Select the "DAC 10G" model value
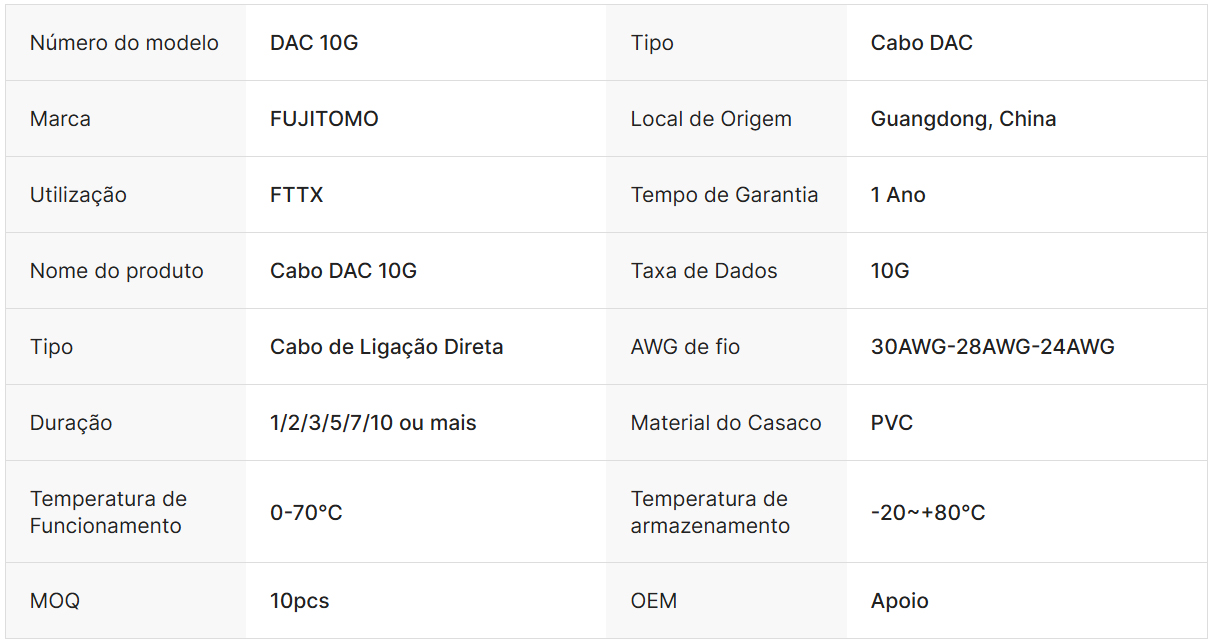 (x=314, y=43)
